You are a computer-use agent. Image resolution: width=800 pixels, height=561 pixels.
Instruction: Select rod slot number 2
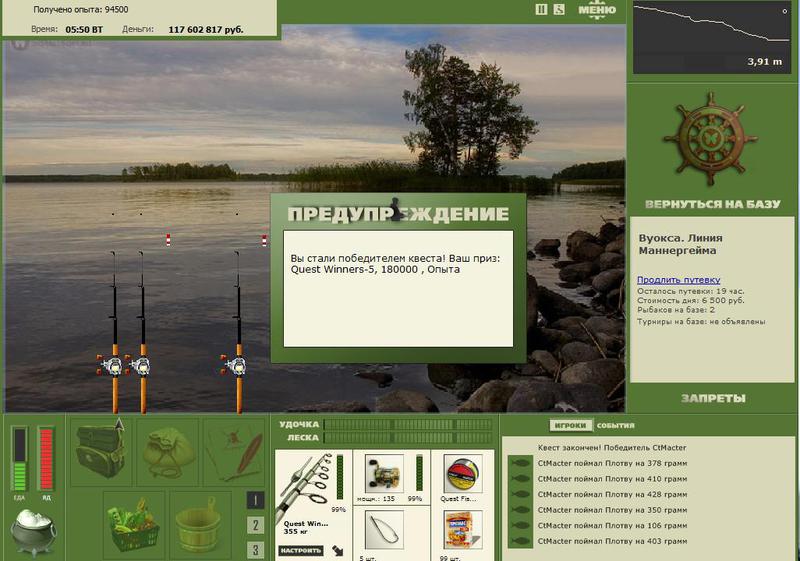pos(256,525)
